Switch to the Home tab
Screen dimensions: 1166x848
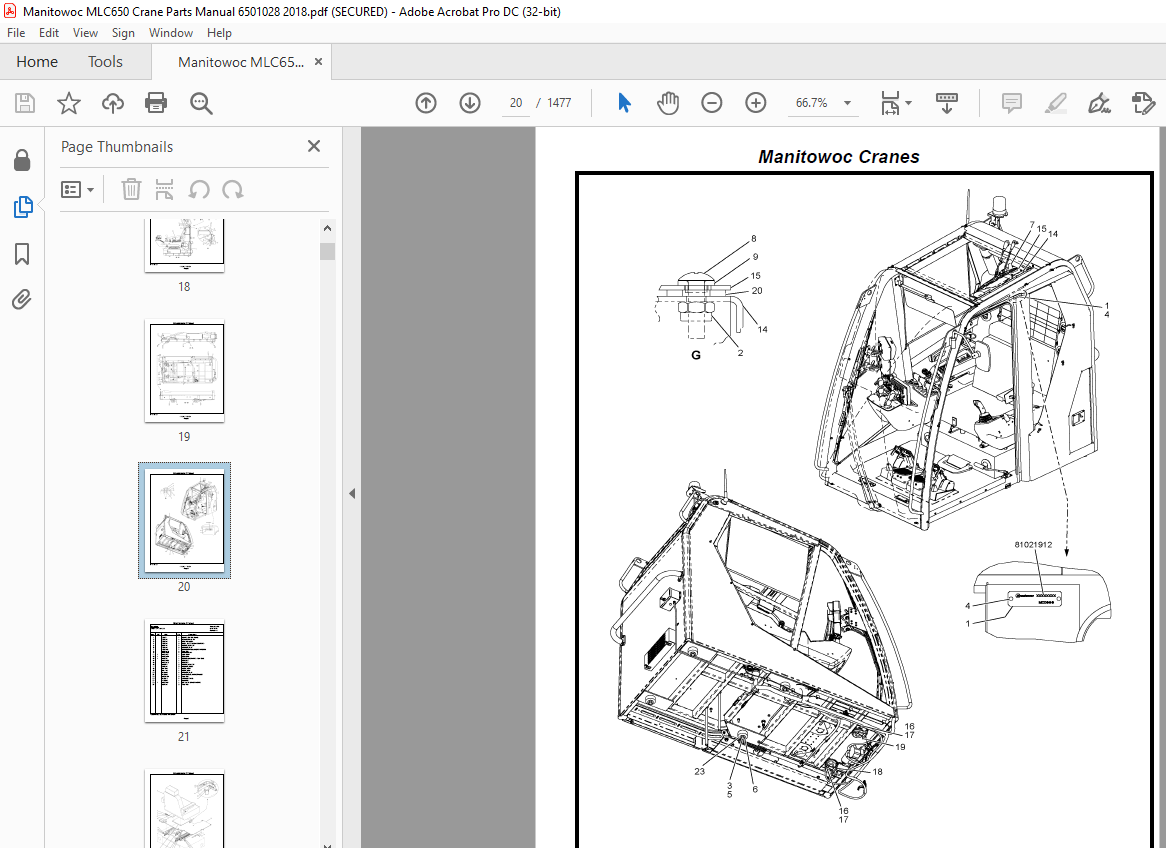(37, 62)
